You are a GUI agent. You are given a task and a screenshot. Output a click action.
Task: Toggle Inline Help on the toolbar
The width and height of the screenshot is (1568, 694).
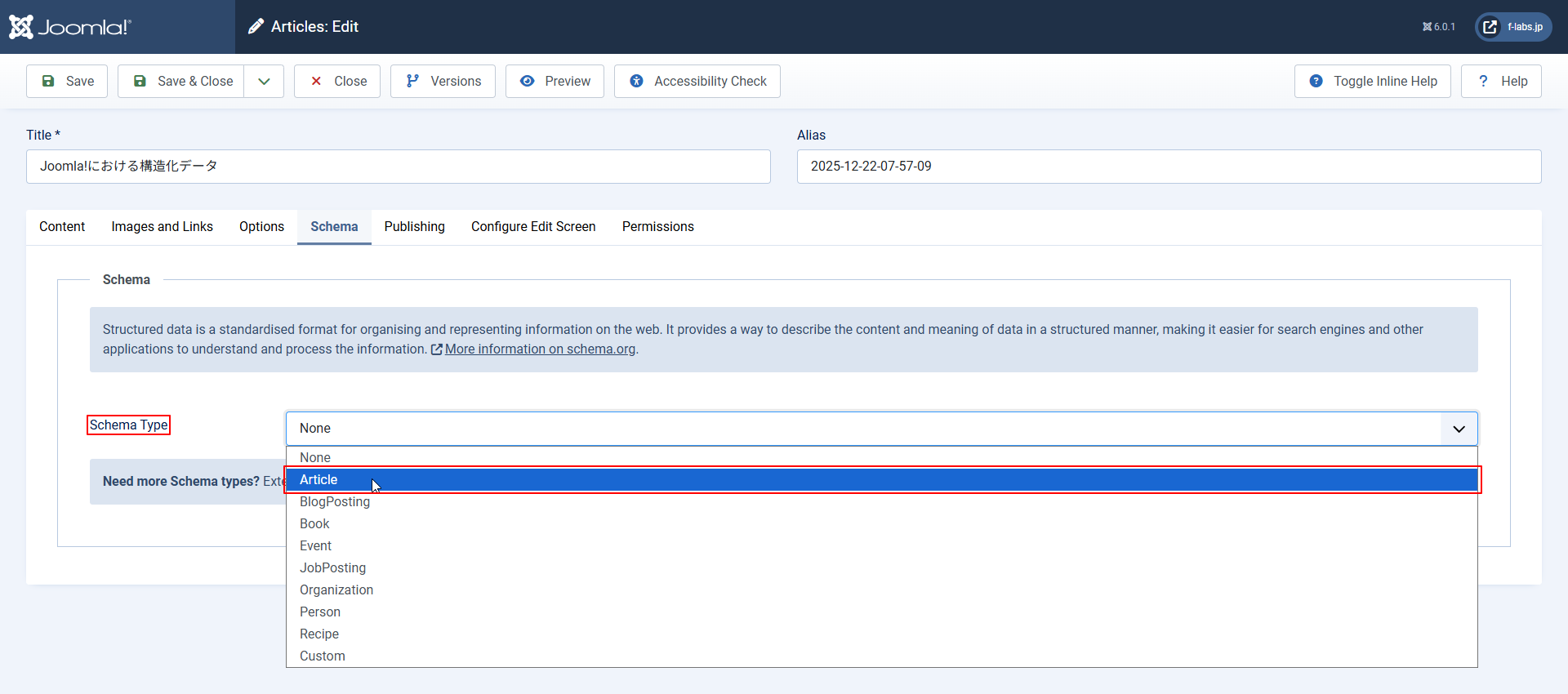pyautogui.click(x=1372, y=81)
